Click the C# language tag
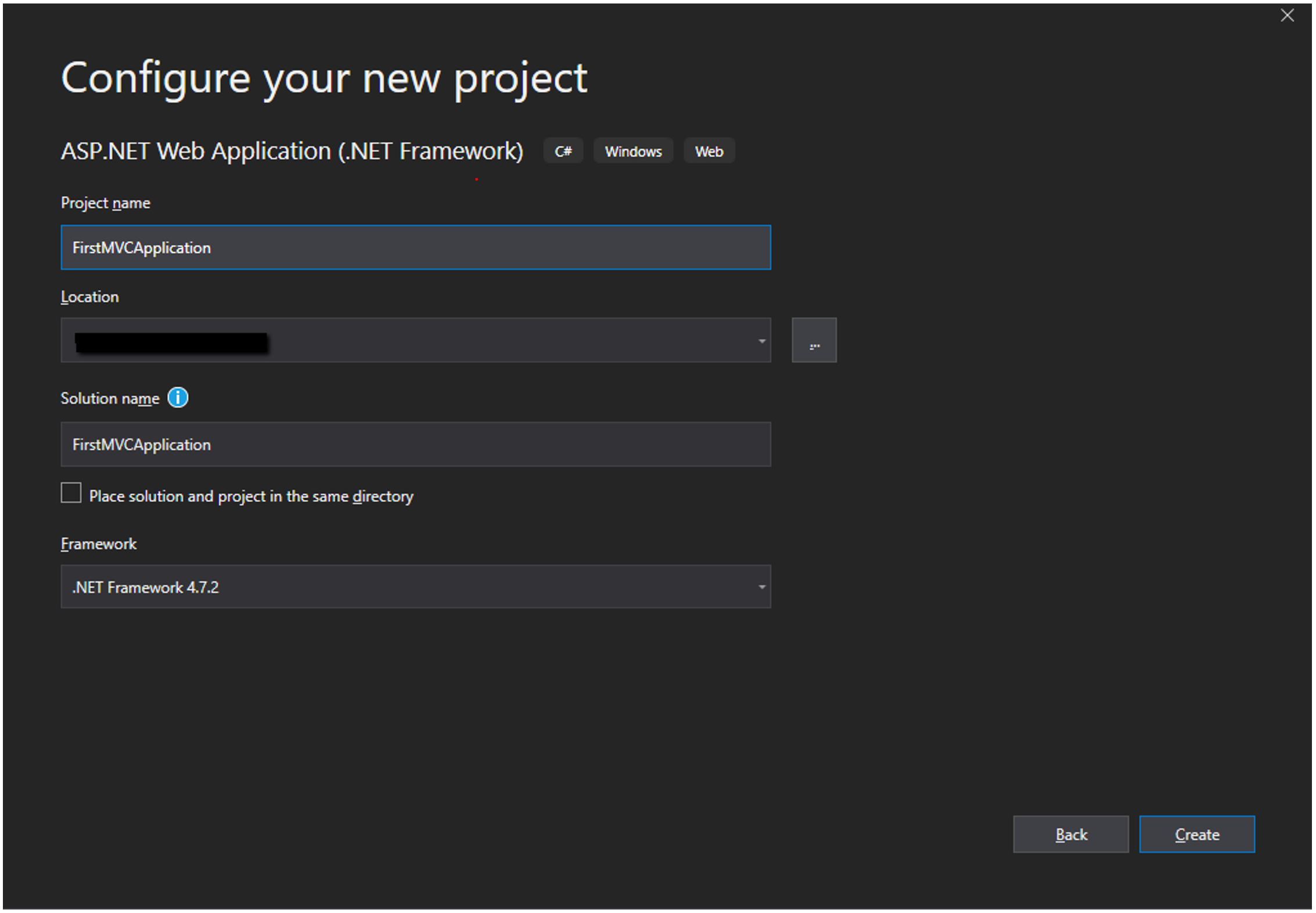 tap(563, 152)
